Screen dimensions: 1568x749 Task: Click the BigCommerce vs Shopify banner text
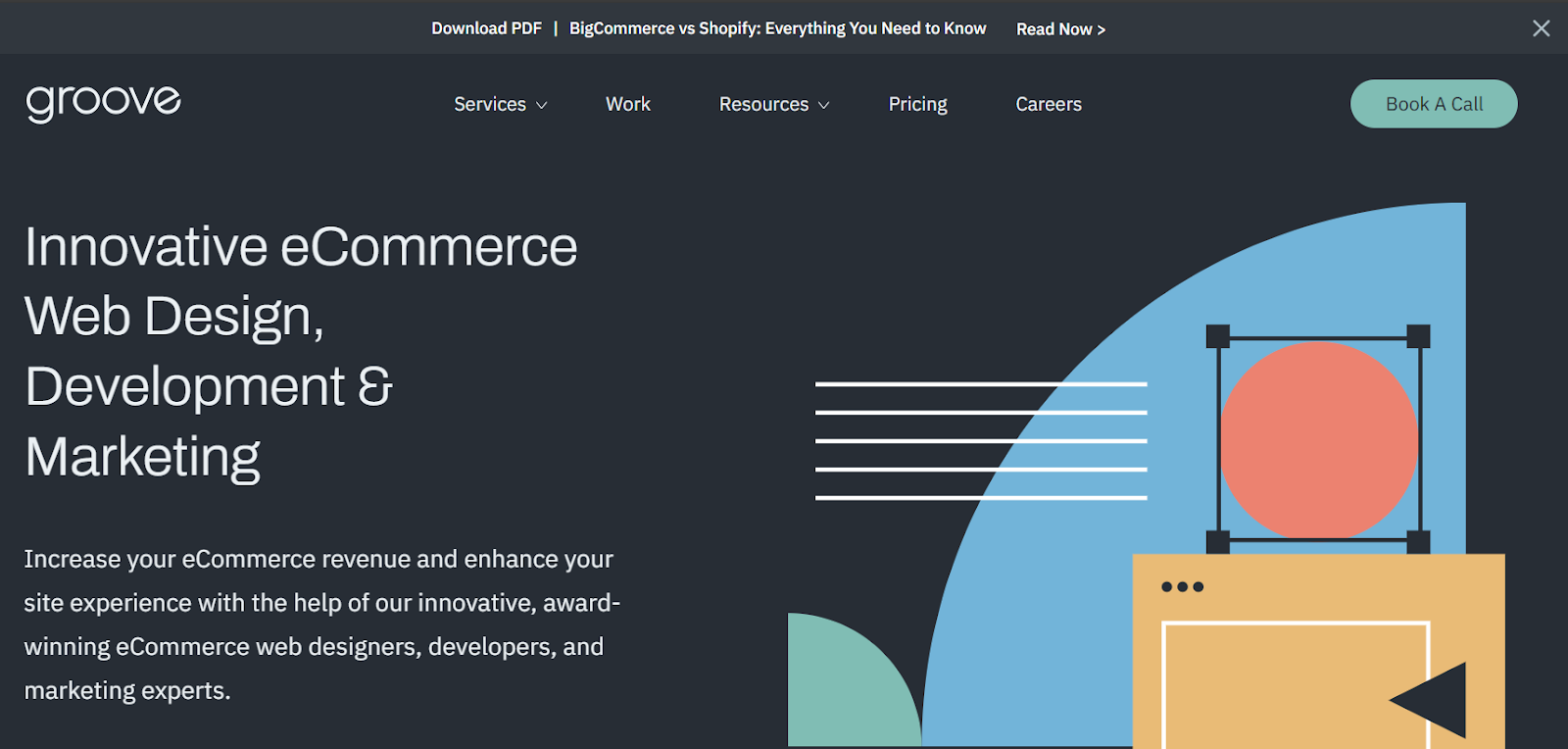click(777, 28)
